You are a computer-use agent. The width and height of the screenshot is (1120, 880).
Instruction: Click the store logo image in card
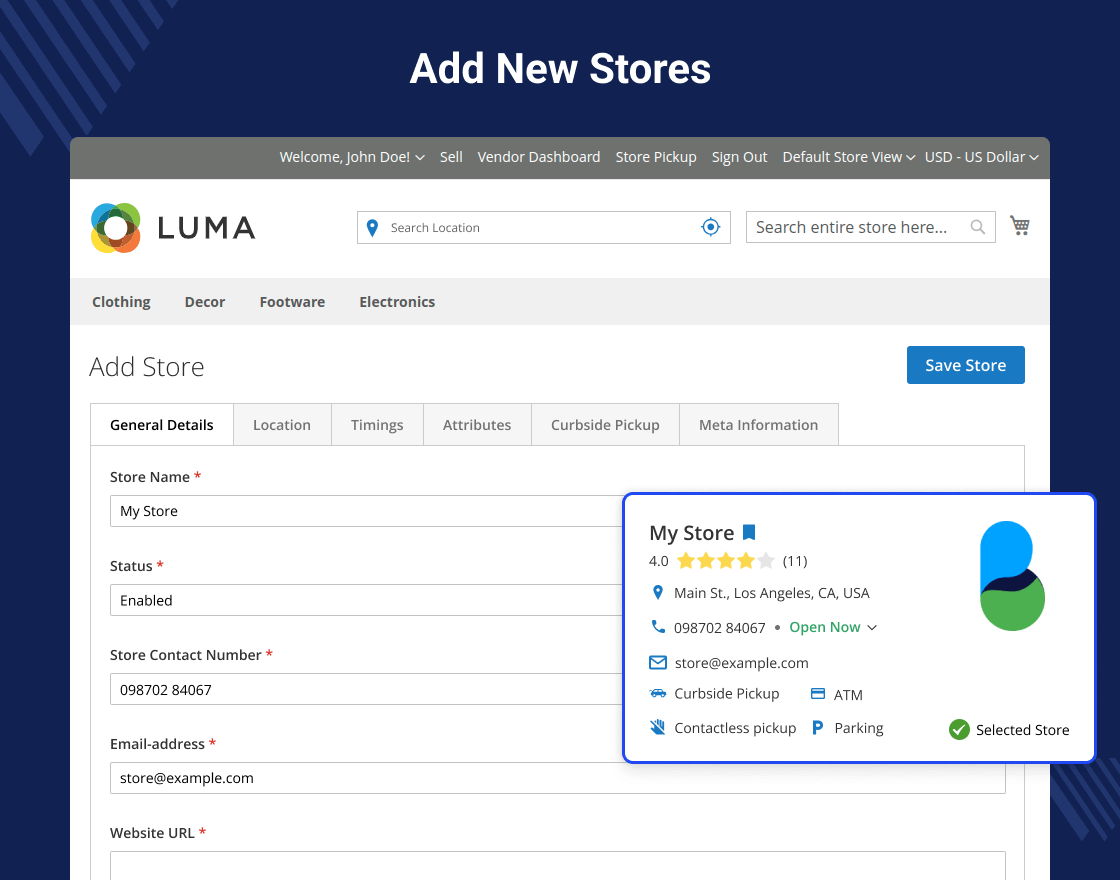[1012, 576]
